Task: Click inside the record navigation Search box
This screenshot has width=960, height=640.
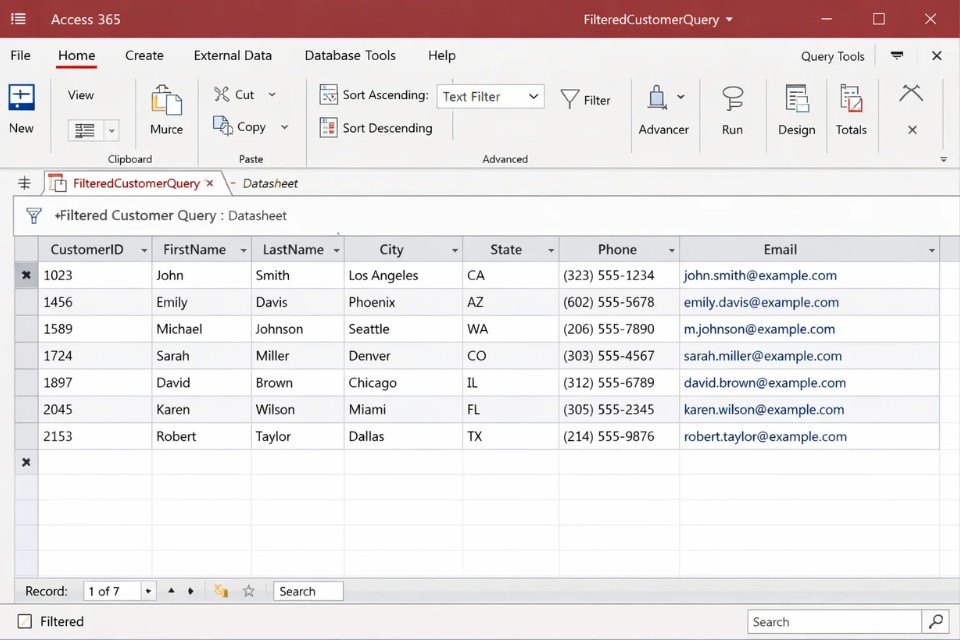Action: pos(308,591)
